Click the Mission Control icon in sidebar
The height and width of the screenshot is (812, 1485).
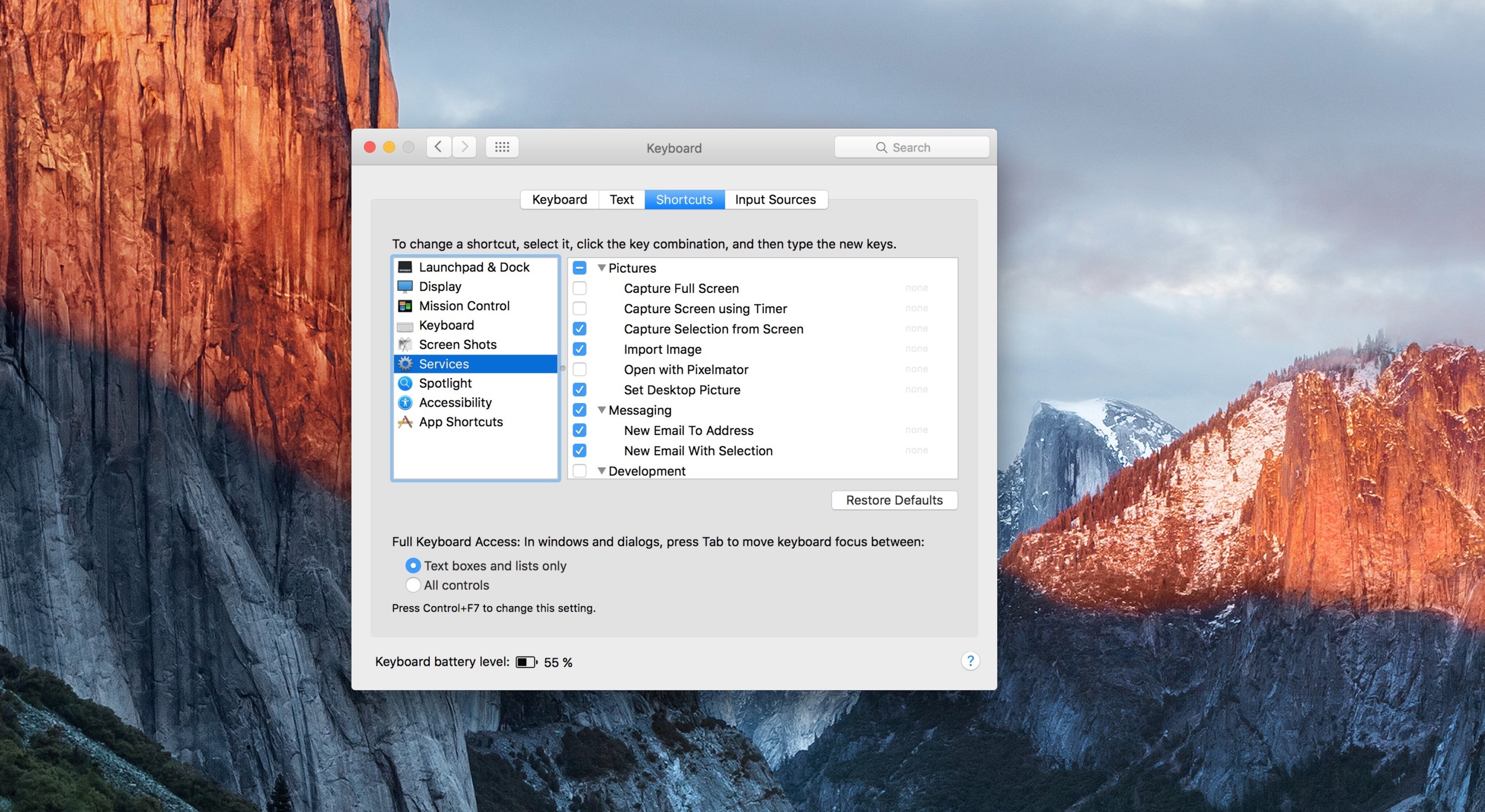click(405, 306)
